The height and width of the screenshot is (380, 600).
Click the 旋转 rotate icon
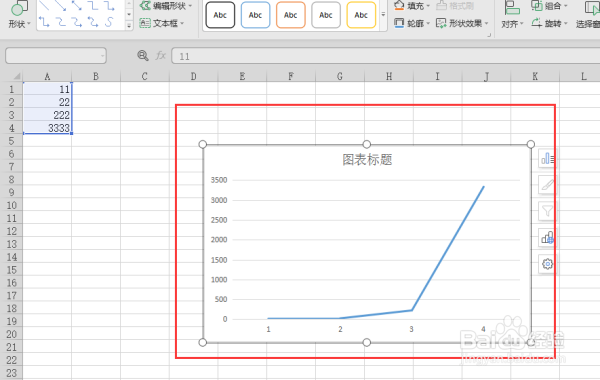(x=537, y=23)
